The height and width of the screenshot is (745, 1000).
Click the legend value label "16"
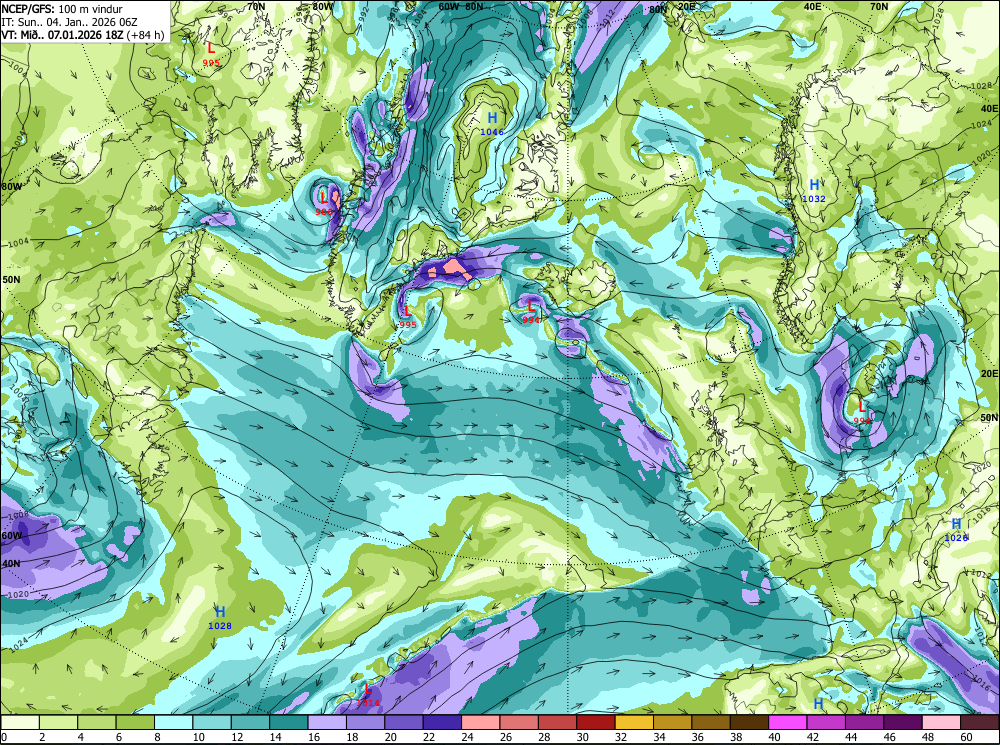[314, 737]
